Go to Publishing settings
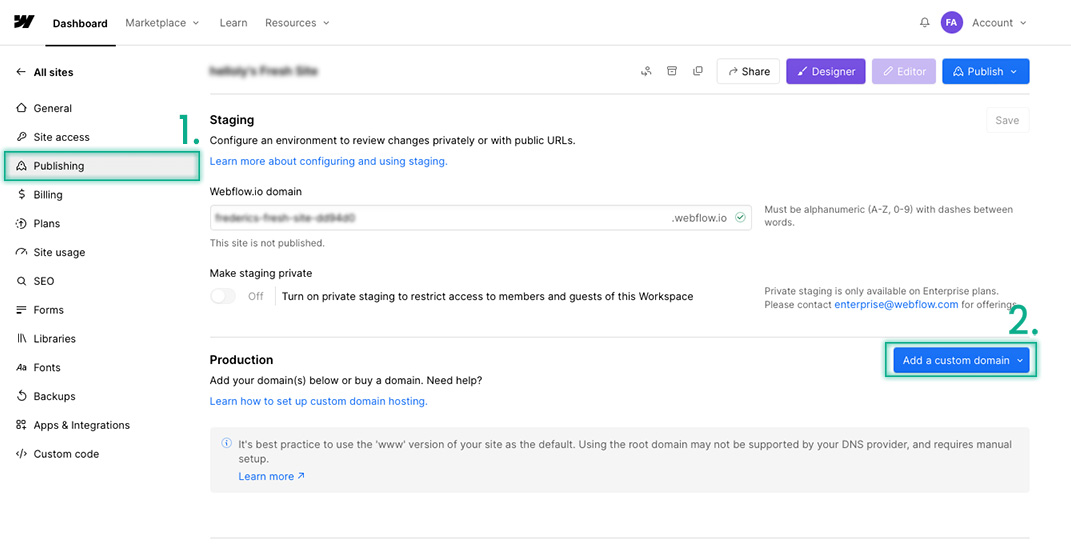The image size is (1071, 544). coord(102,166)
